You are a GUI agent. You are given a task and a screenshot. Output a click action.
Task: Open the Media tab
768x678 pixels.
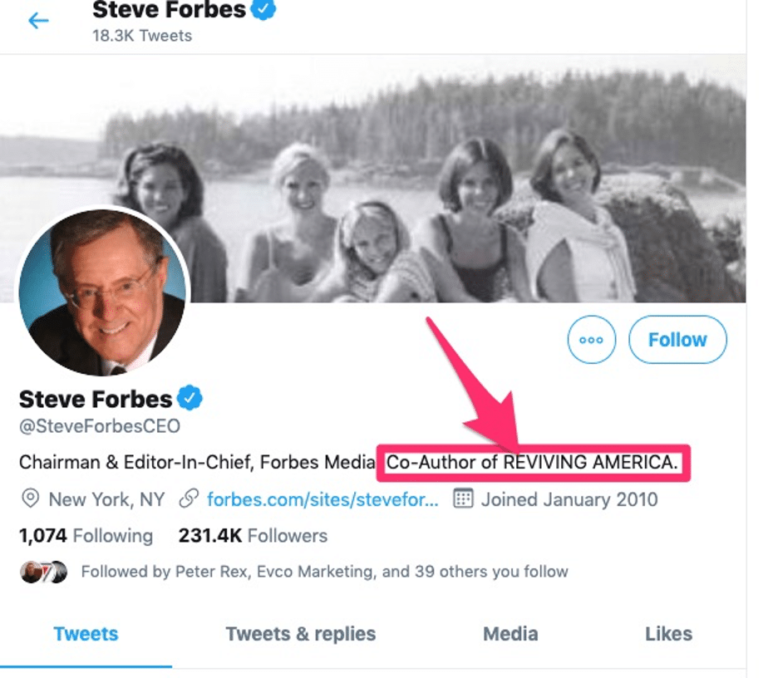pyautogui.click(x=510, y=634)
